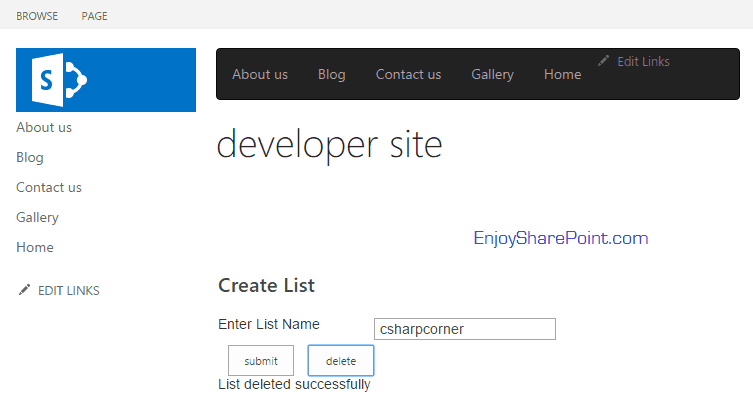Open the BROWSE ribbon tab
753x413 pixels.
click(37, 16)
